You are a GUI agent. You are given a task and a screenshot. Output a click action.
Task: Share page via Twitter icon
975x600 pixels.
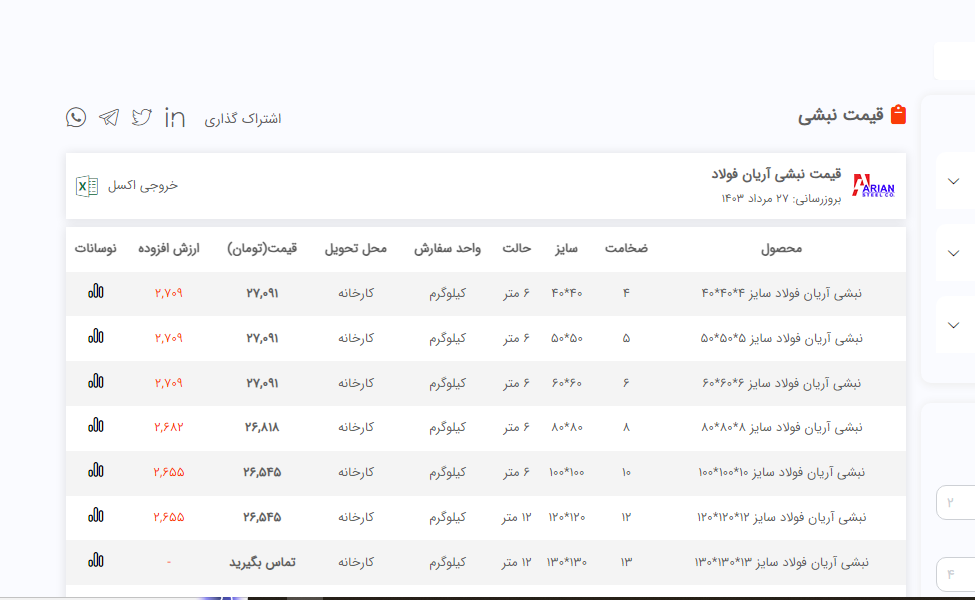click(142, 118)
